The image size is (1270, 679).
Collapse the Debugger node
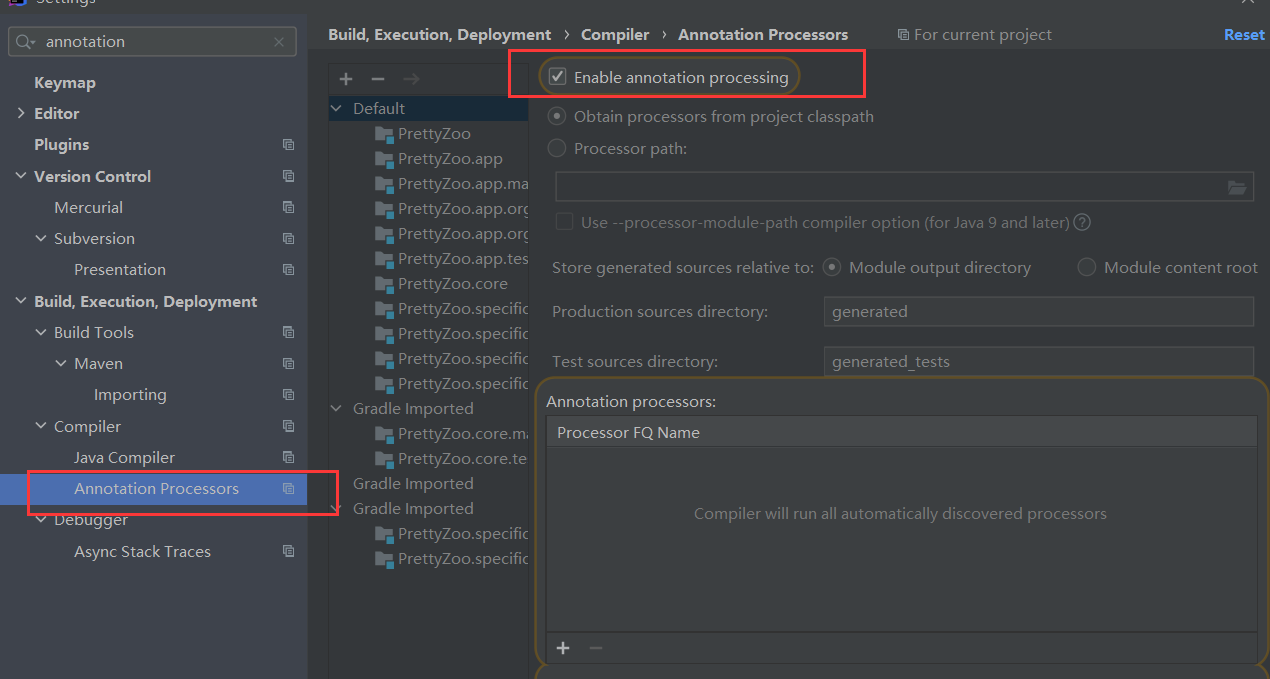[41, 520]
